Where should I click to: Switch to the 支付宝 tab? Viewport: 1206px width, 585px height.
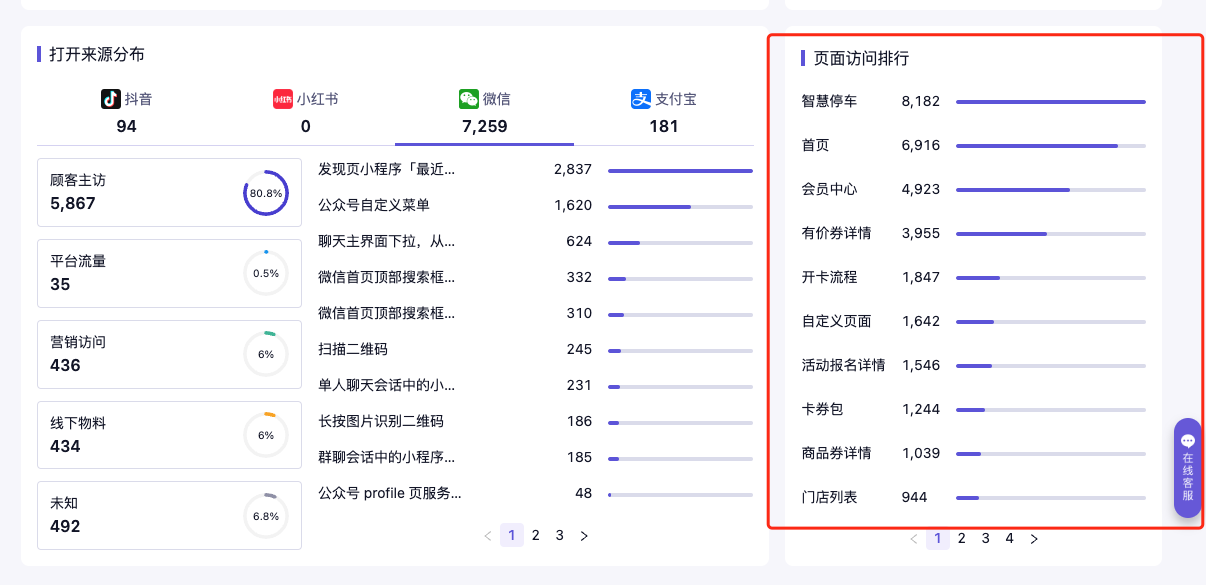pos(664,113)
